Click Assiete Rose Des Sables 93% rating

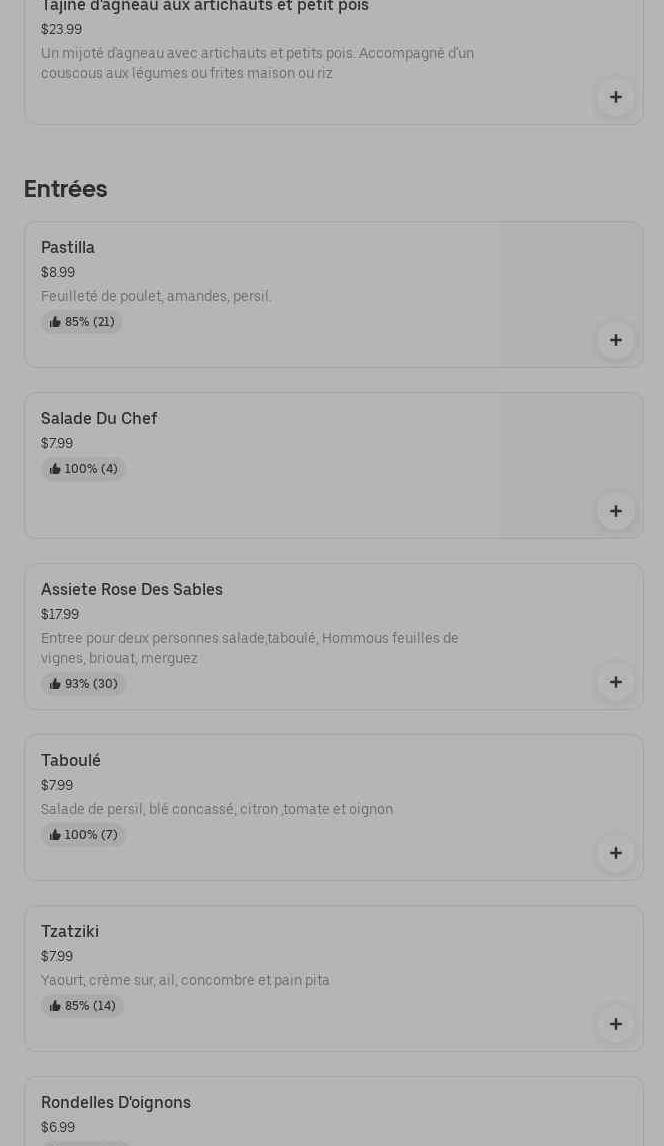point(84,684)
